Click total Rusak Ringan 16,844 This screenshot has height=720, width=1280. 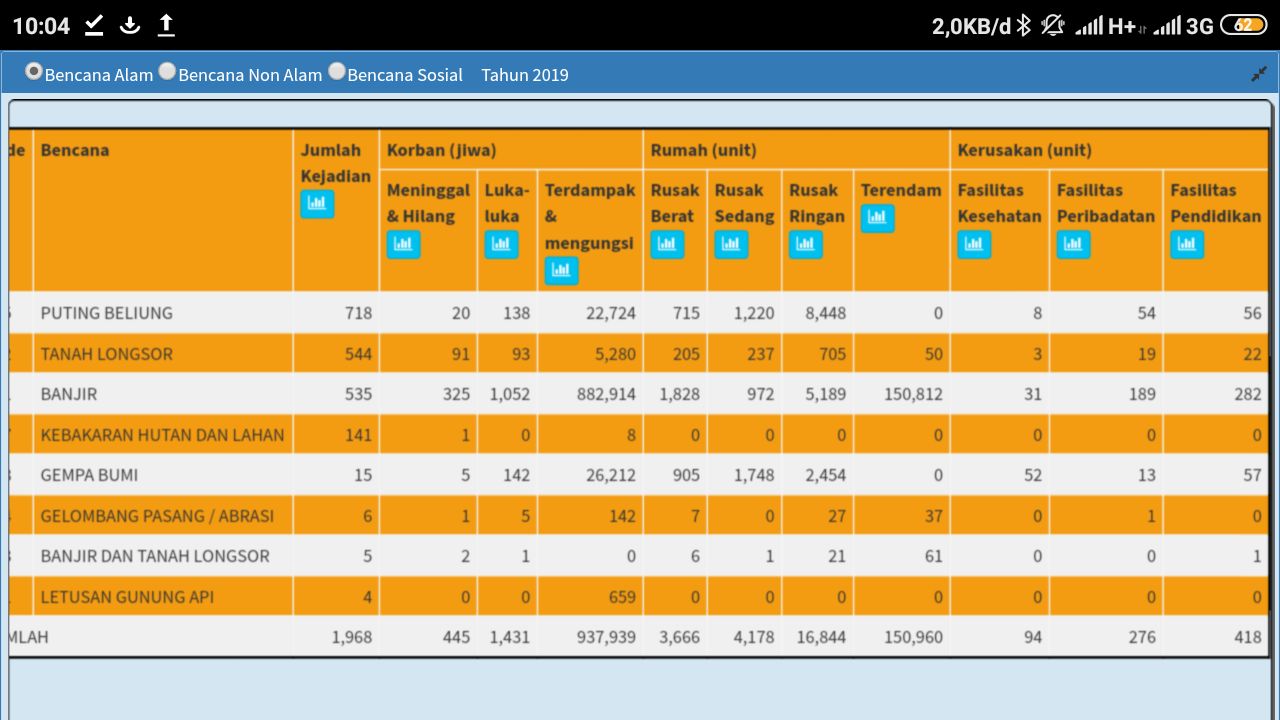(821, 637)
